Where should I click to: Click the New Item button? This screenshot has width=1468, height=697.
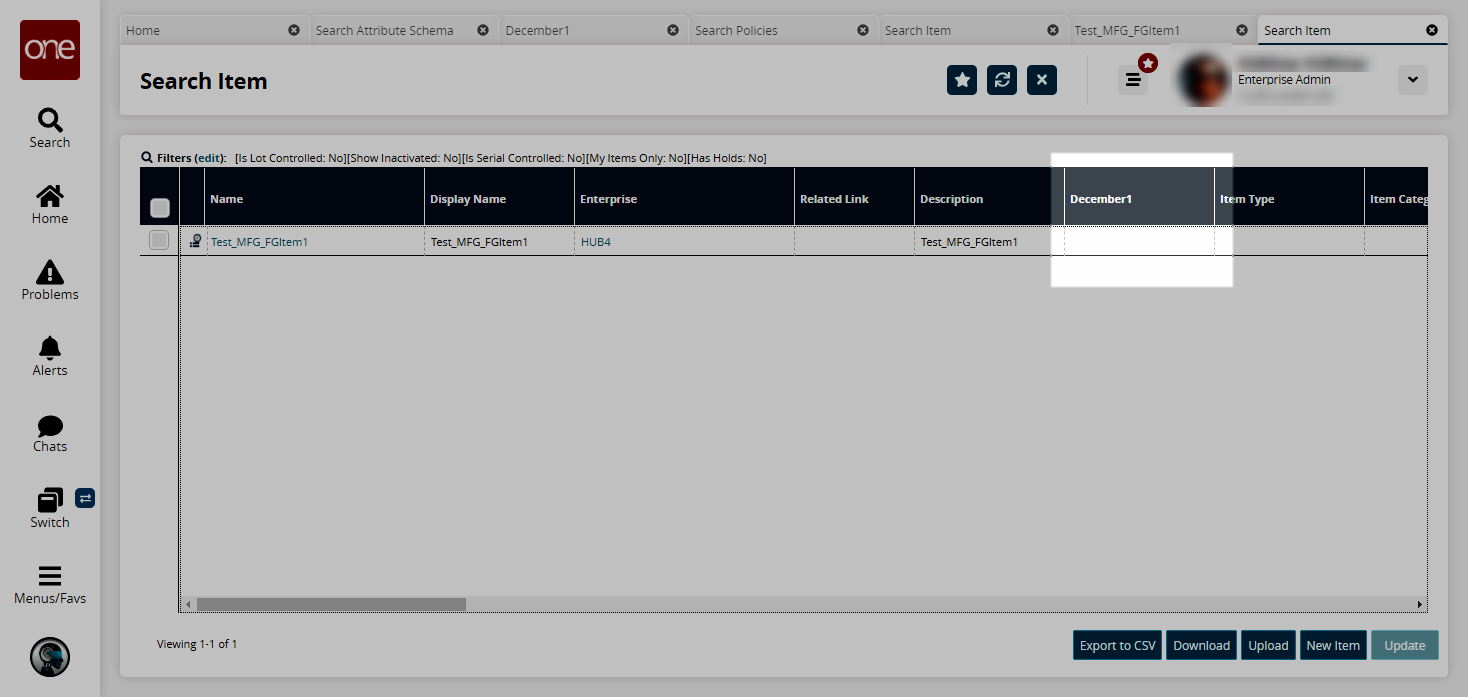click(x=1333, y=645)
